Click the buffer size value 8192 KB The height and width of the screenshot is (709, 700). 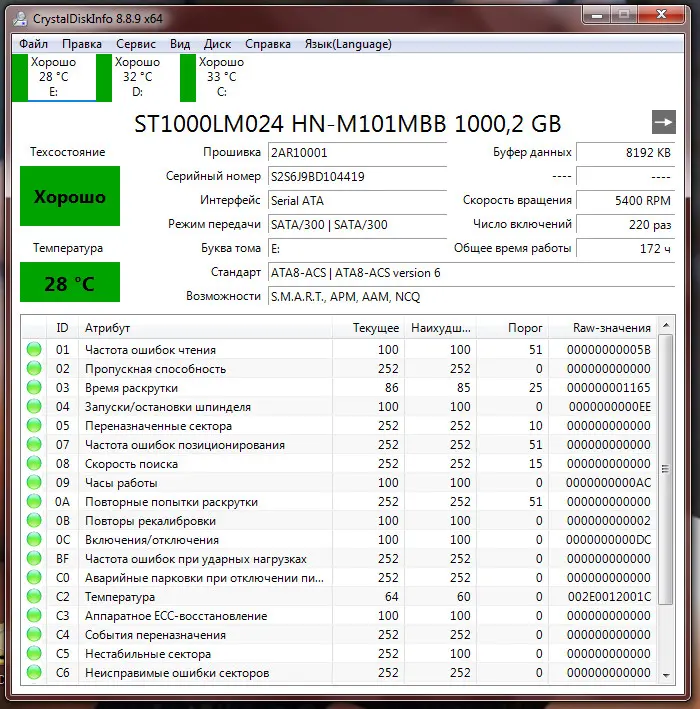(x=625, y=152)
